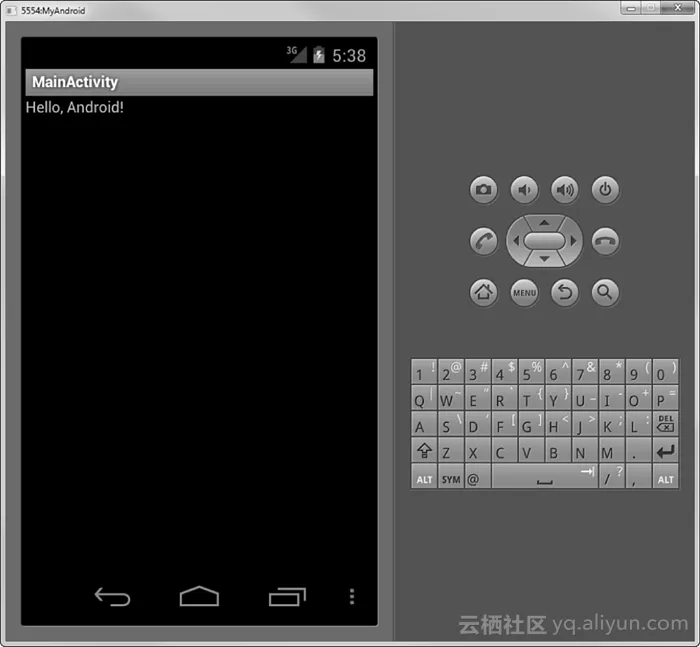This screenshot has height=647, width=700.
Task: Close the 5554:MyAndroid emulator window
Action: 678,8
